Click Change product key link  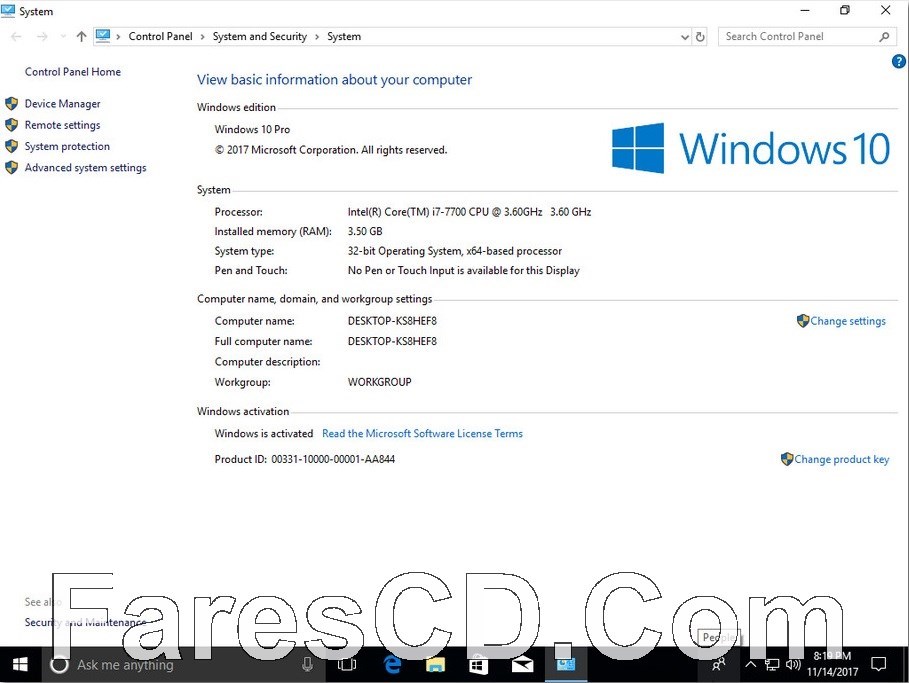pos(841,459)
